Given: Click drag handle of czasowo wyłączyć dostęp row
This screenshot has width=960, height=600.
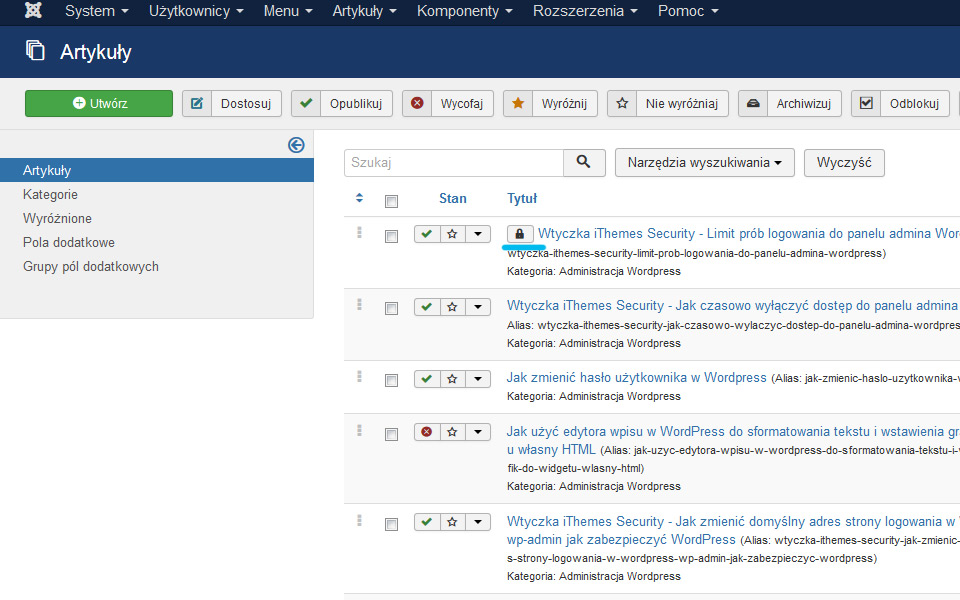Looking at the screenshot, I should pyautogui.click(x=359, y=304).
